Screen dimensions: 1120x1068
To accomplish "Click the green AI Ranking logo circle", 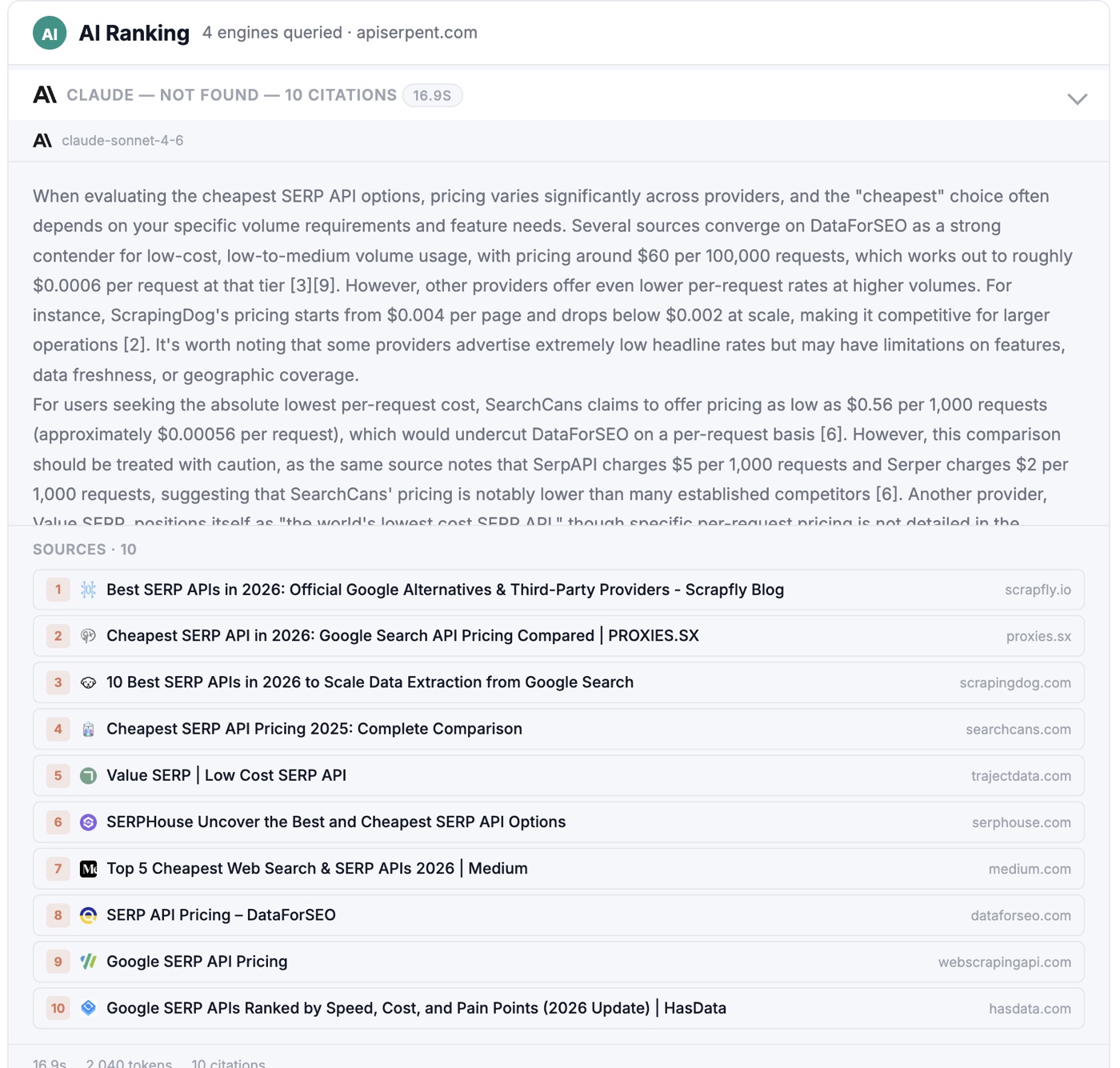I will pyautogui.click(x=50, y=33).
